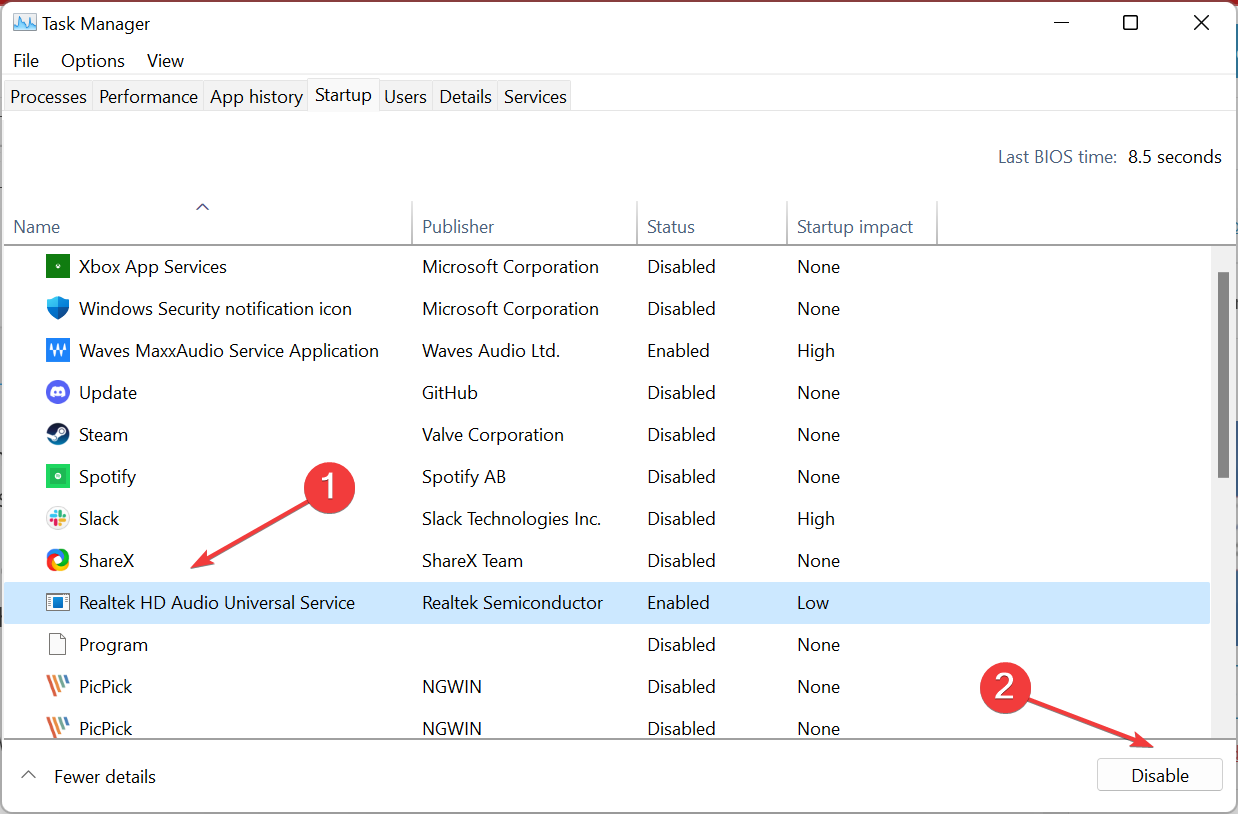Image resolution: width=1238 pixels, height=814 pixels.
Task: Switch to the Processes tab
Action: click(49, 97)
